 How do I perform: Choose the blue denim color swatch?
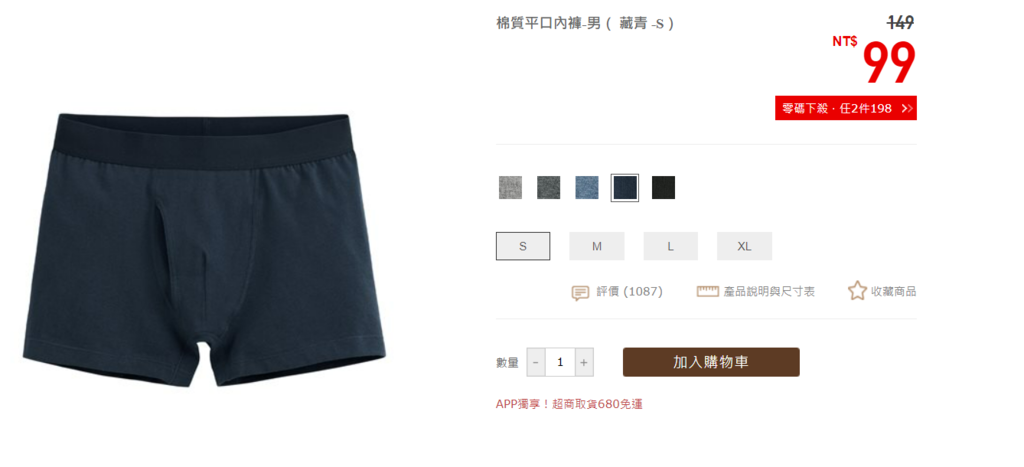point(586,187)
